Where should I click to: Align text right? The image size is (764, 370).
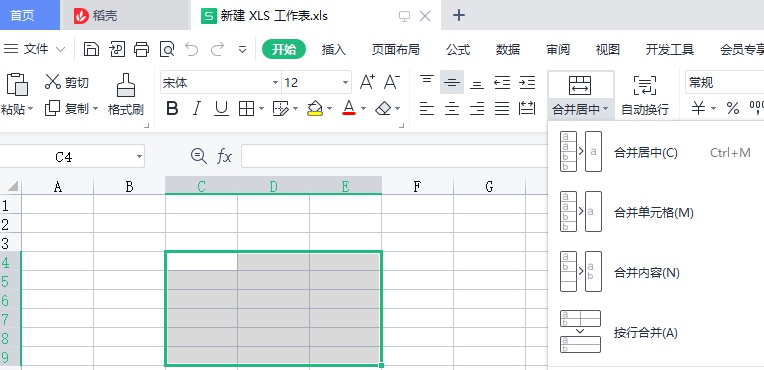(477, 108)
